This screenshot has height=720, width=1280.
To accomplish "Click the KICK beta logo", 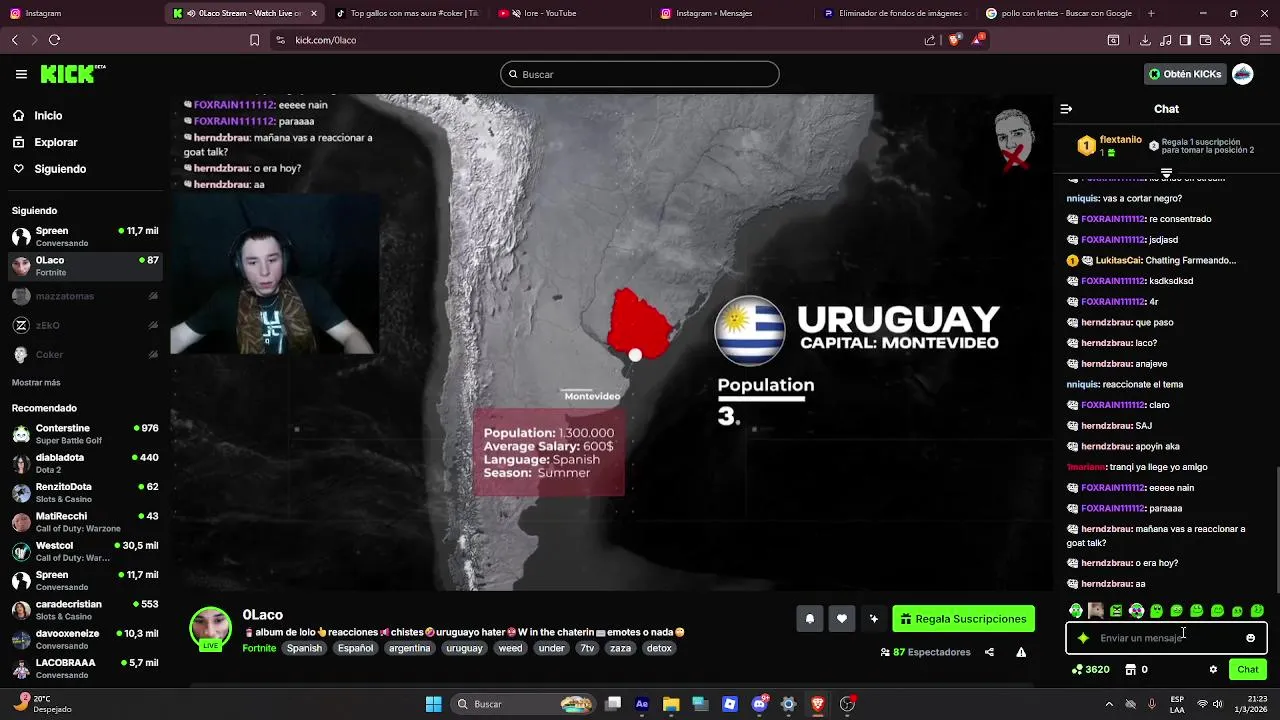I will (x=73, y=74).
